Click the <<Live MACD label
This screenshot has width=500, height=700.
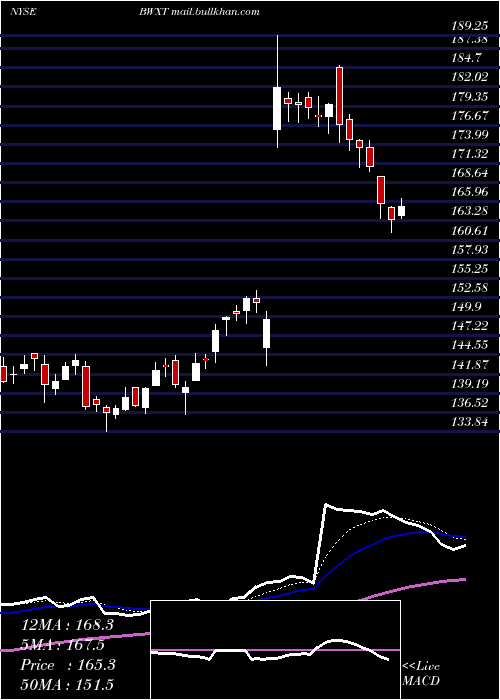[421, 674]
